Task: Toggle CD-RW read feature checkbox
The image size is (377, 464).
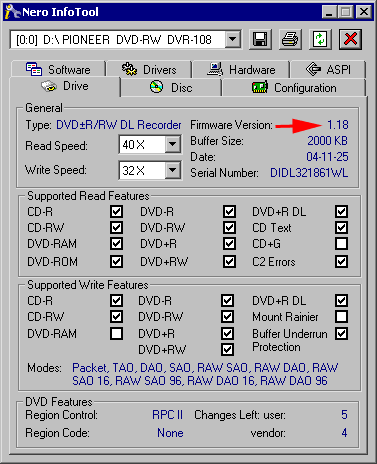Action: pyautogui.click(x=116, y=228)
